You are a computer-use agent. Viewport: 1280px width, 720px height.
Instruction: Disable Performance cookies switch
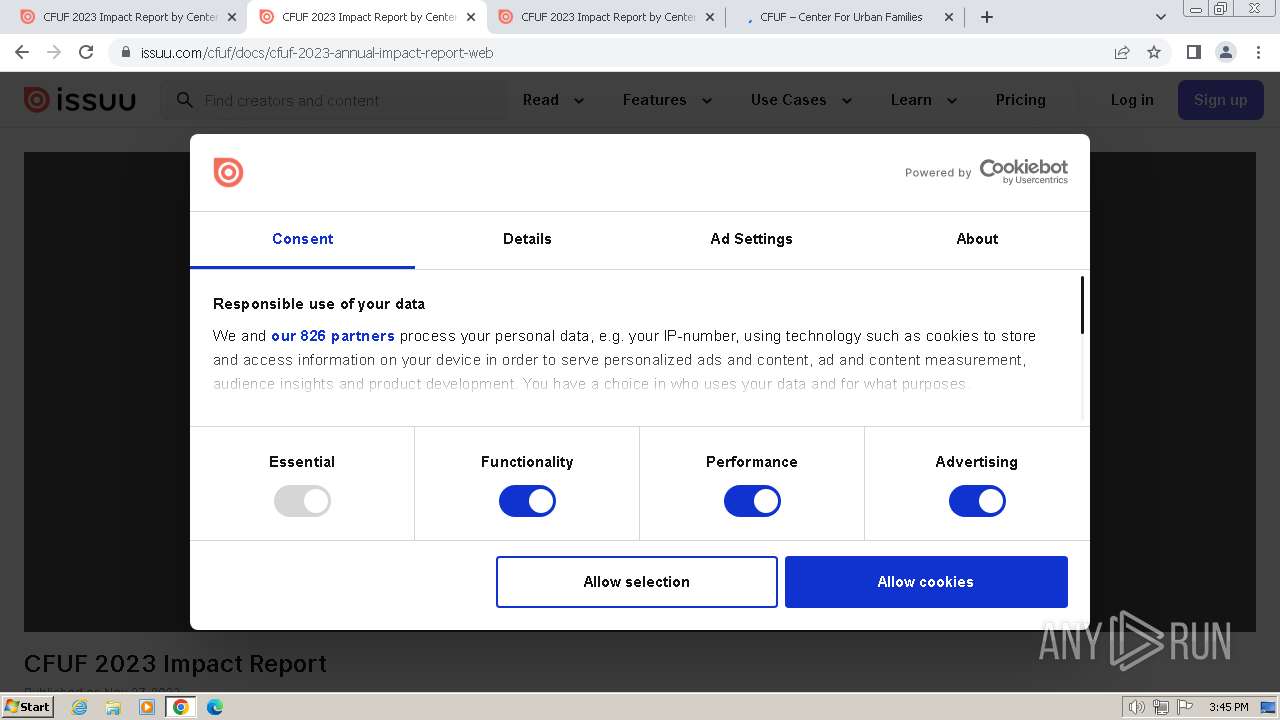click(752, 501)
